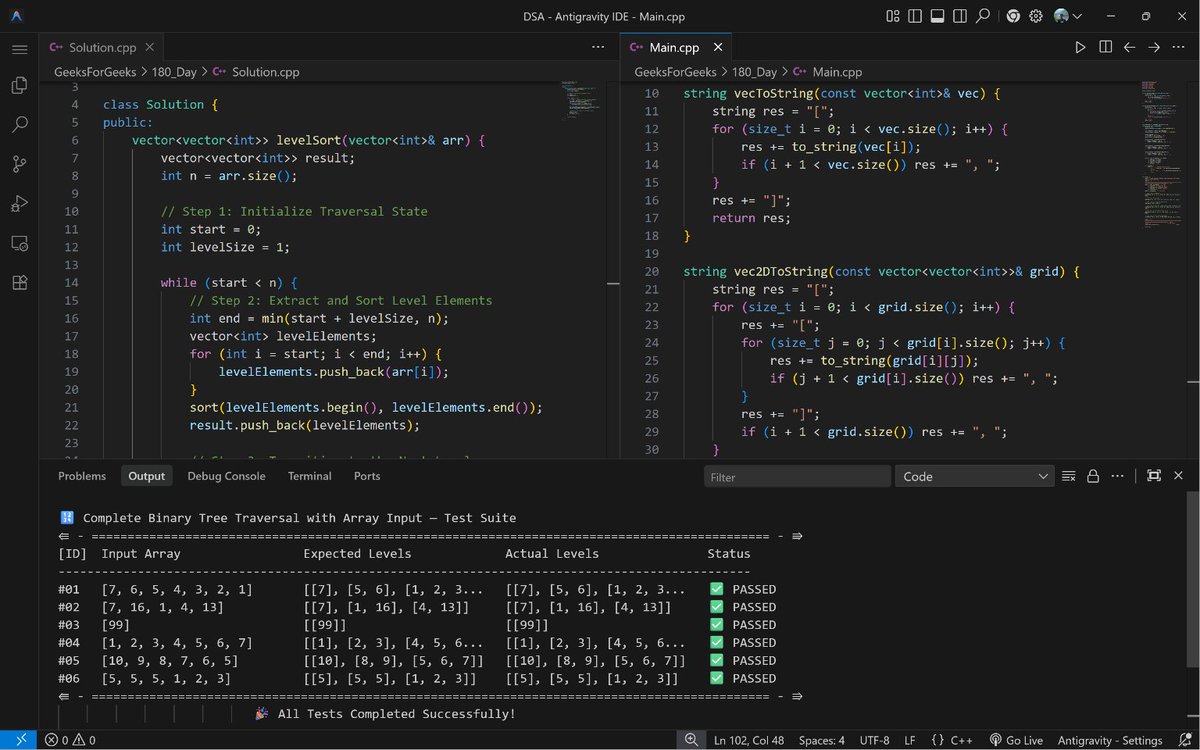Image resolution: width=1200 pixels, height=750 pixels.
Task: Change end of line sequence LF
Action: point(910,740)
